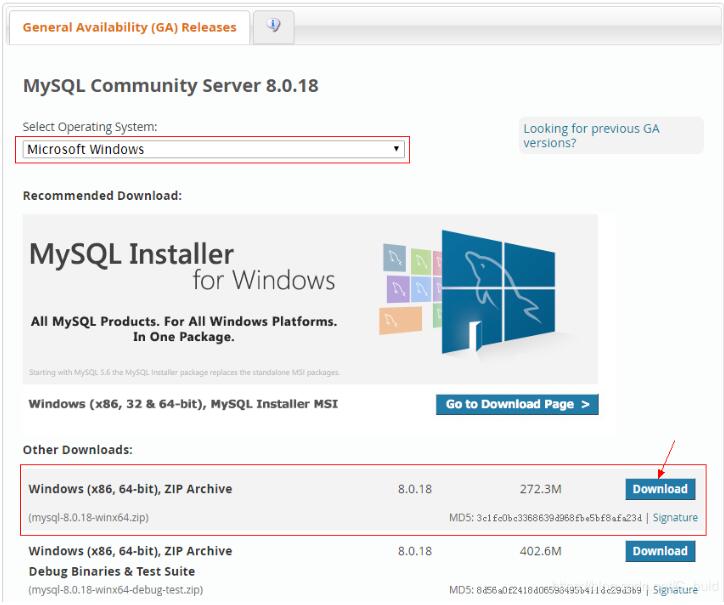Switch to General Availability (GA) Releases tab
This screenshot has width=724, height=605.
[129, 27]
